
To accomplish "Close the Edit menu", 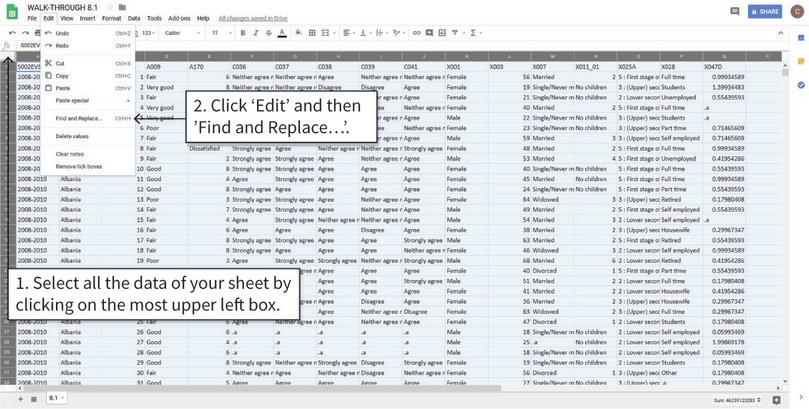I will click(48, 18).
